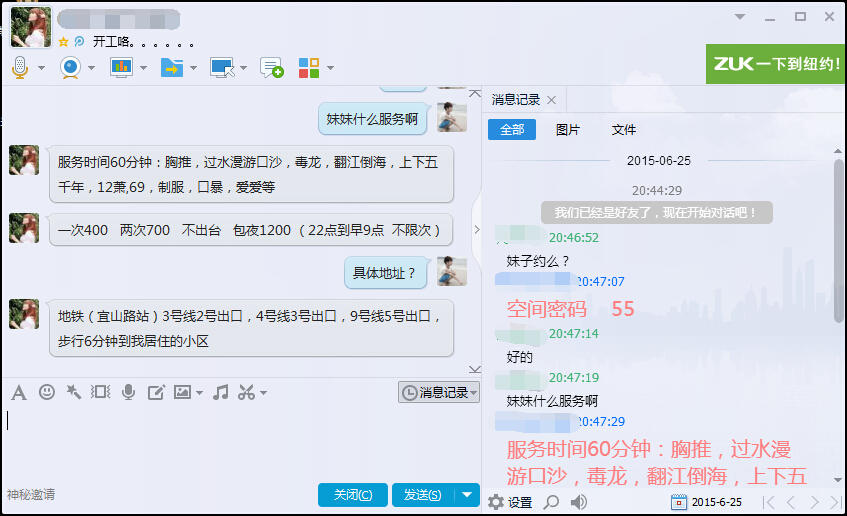
Task: Open the title bar menu triangle
Action: (740, 17)
